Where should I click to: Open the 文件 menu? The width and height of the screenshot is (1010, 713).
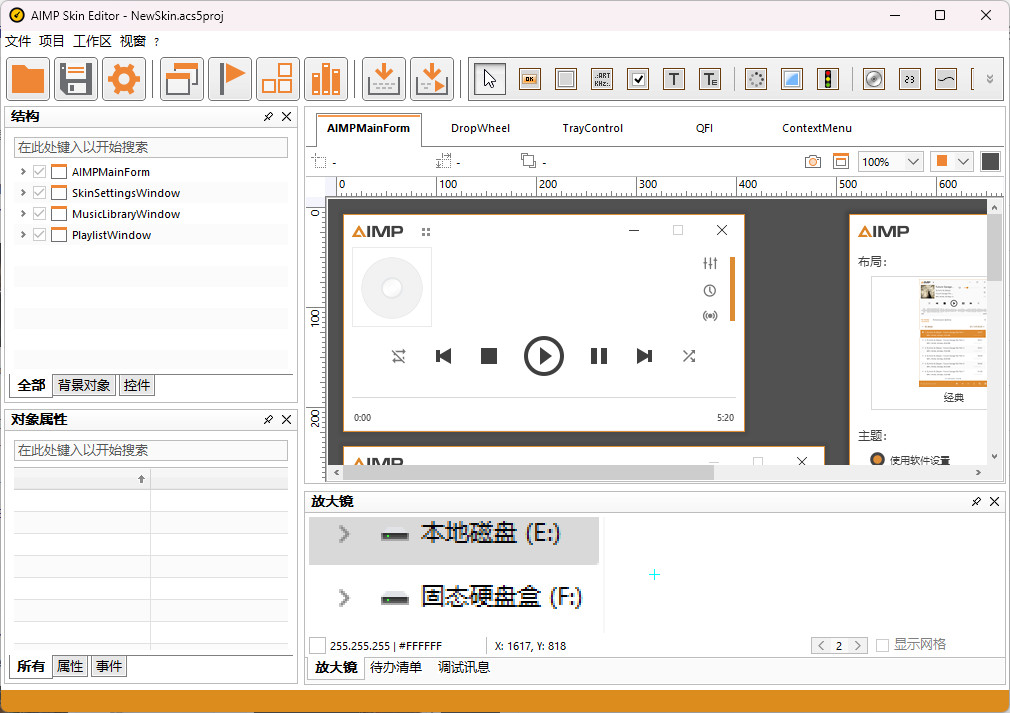tap(18, 41)
